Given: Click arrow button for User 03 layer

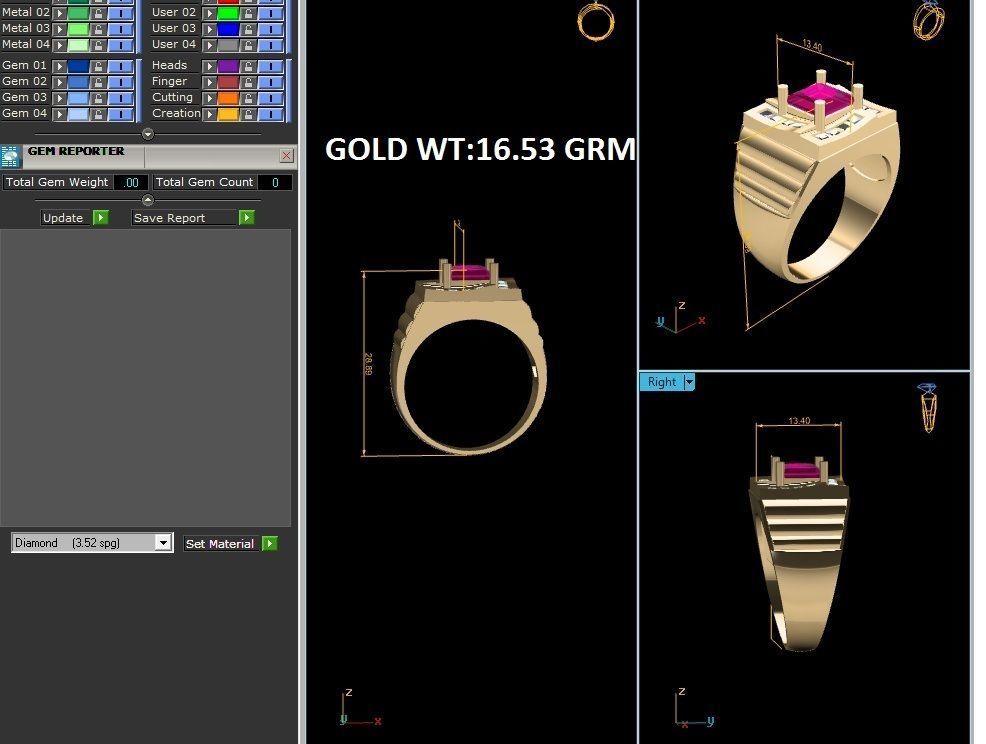Looking at the screenshot, I should [x=209, y=29].
